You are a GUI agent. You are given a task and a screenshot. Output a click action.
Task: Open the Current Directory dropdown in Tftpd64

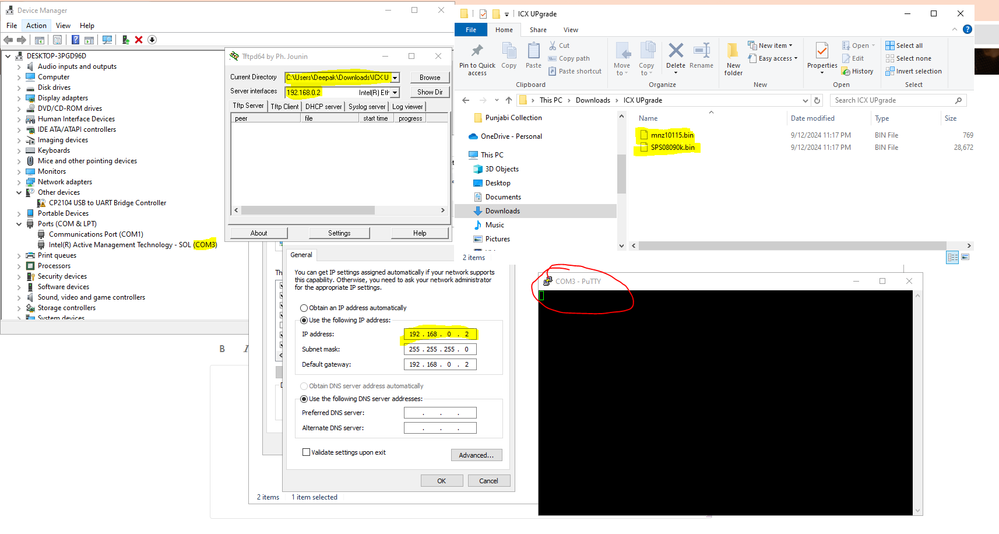click(395, 77)
